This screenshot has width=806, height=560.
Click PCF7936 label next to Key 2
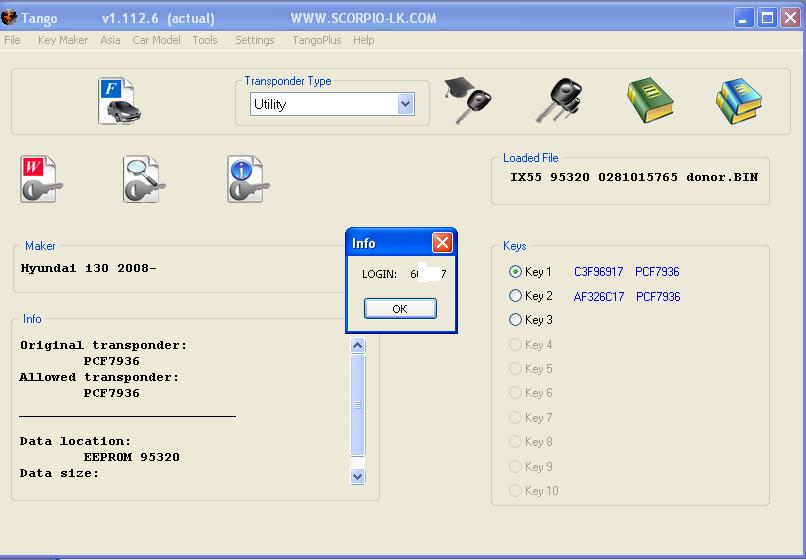[658, 297]
